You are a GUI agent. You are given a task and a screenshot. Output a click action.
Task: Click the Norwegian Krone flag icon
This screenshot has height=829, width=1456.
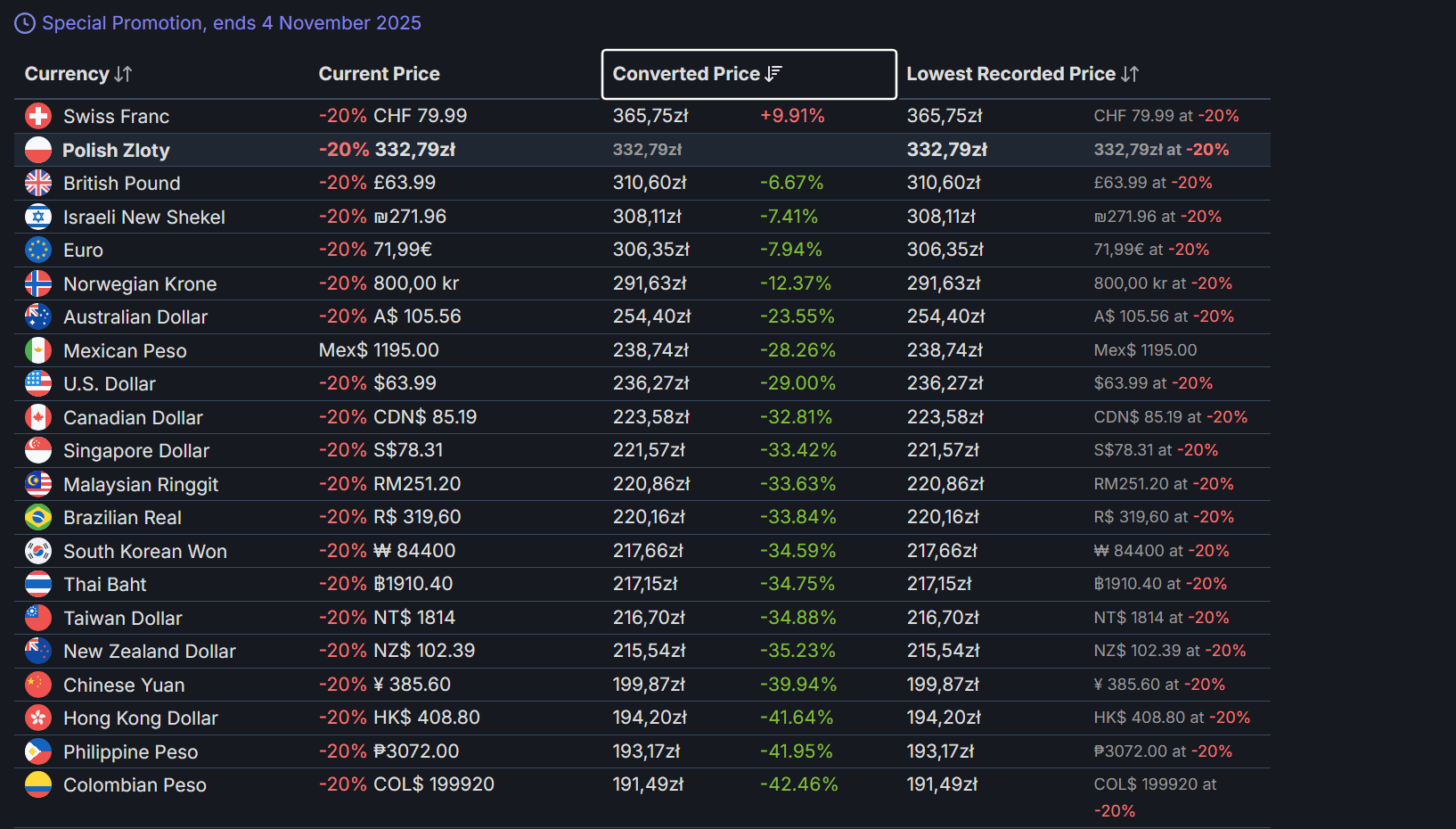click(38, 283)
